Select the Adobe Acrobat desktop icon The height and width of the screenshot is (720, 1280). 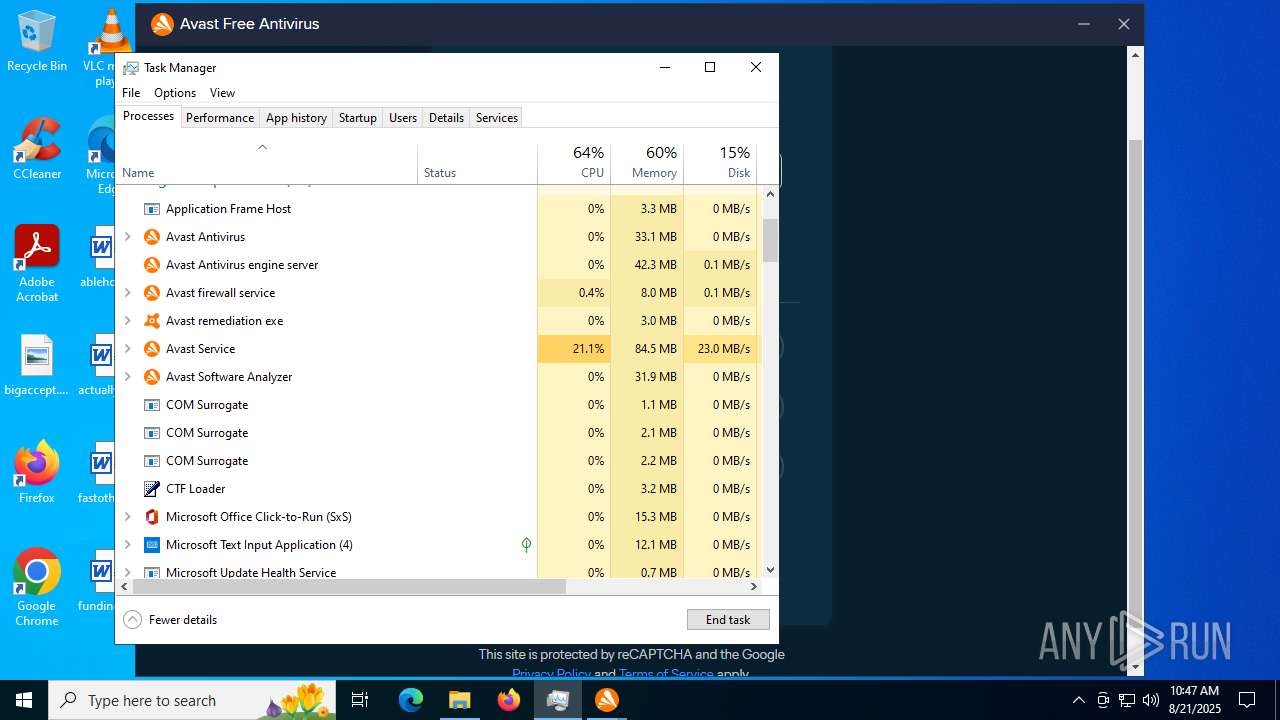click(x=37, y=264)
